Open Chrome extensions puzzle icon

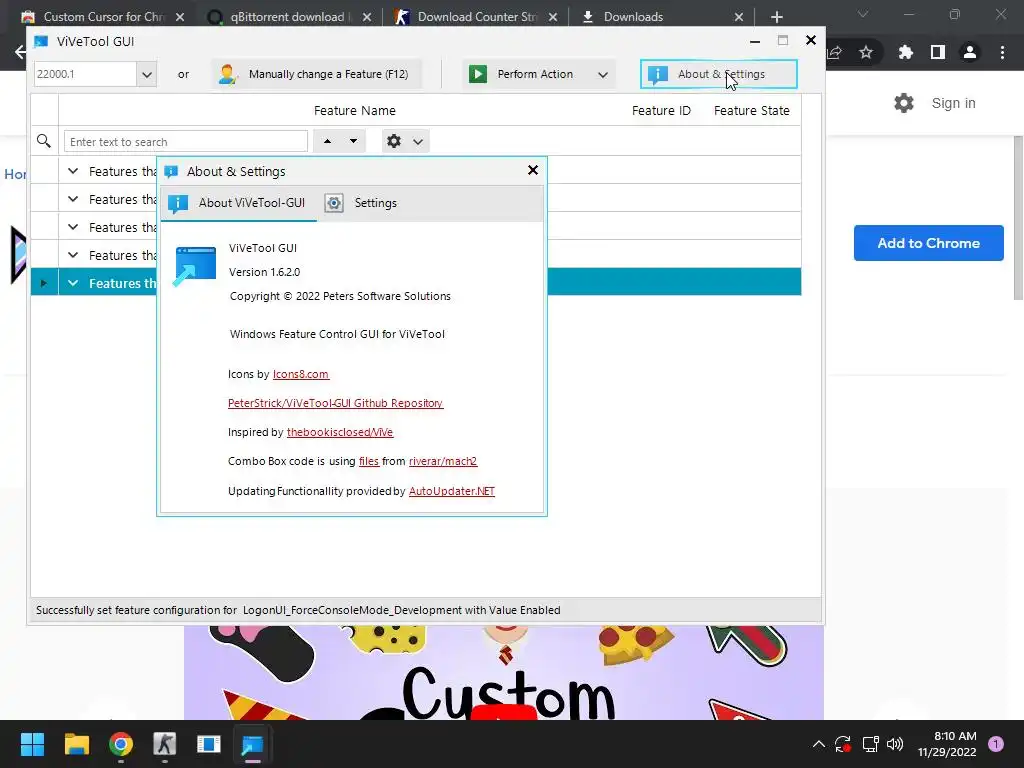tap(905, 52)
